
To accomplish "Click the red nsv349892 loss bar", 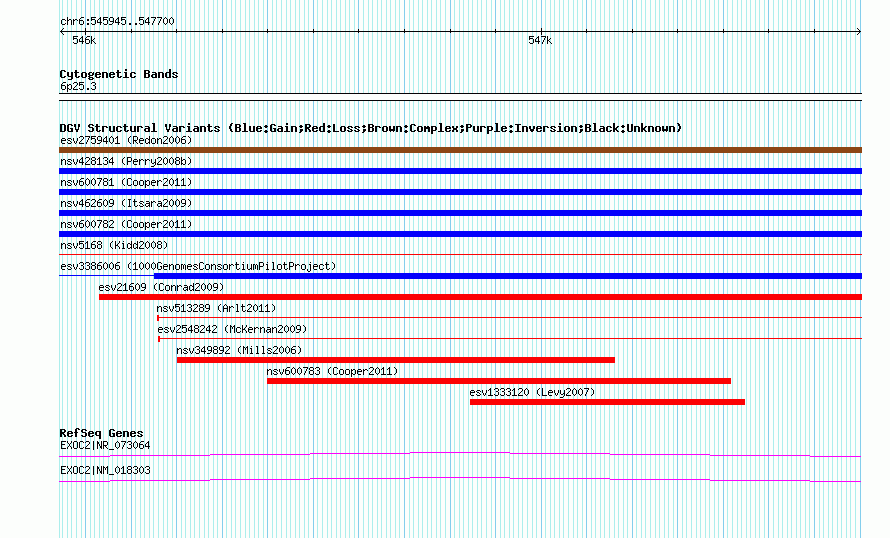I will 396,360.
